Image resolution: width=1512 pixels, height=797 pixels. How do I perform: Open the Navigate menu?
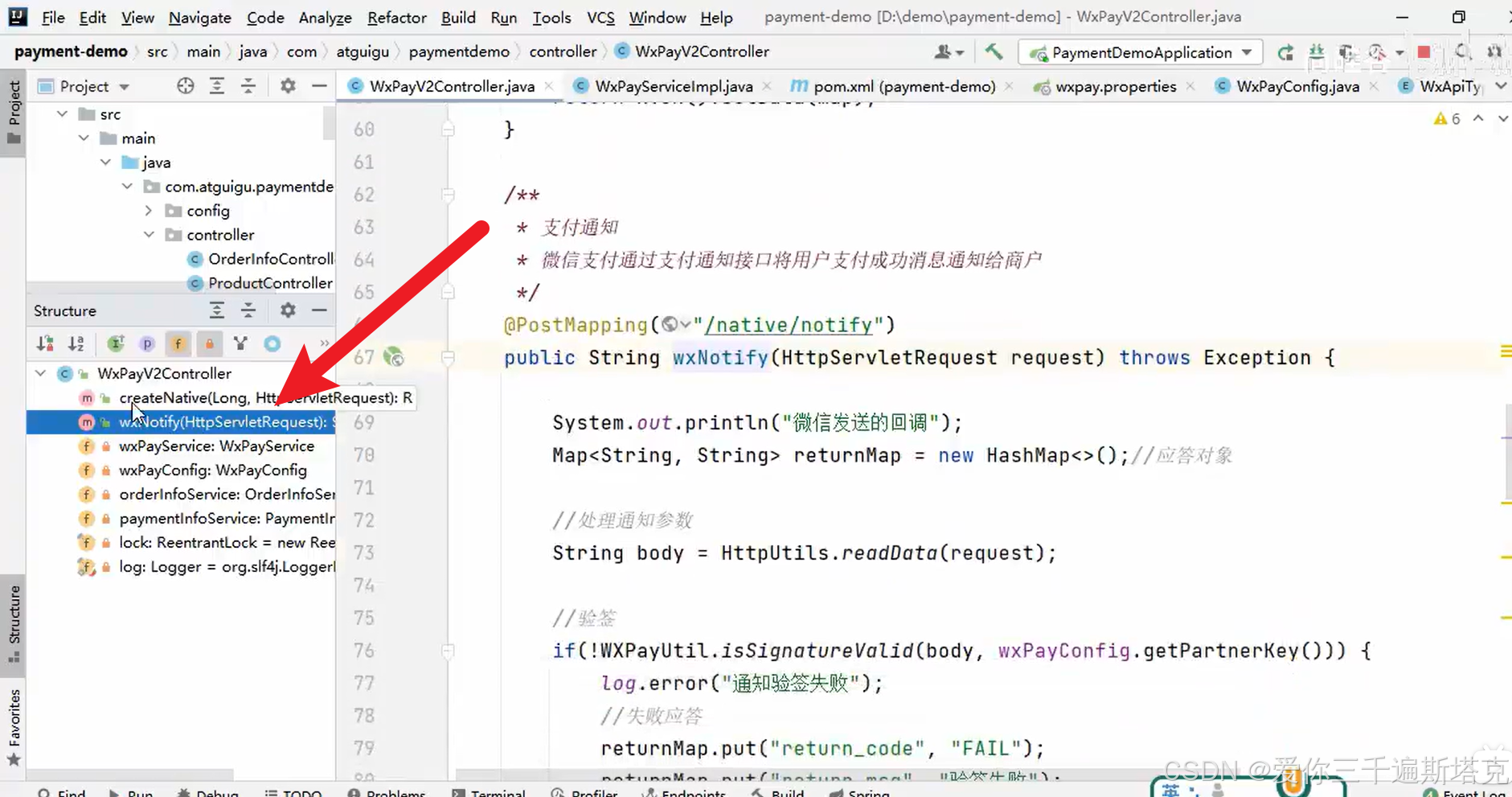tap(199, 17)
